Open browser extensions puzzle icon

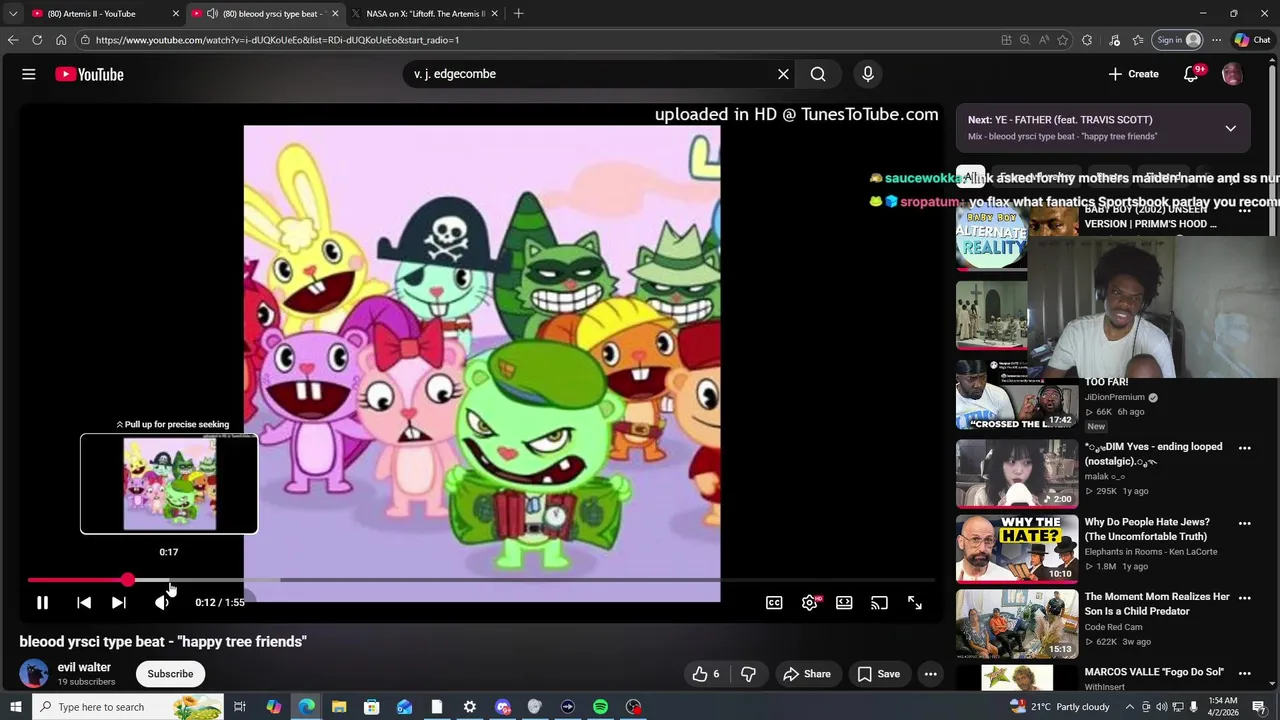coord(1087,40)
